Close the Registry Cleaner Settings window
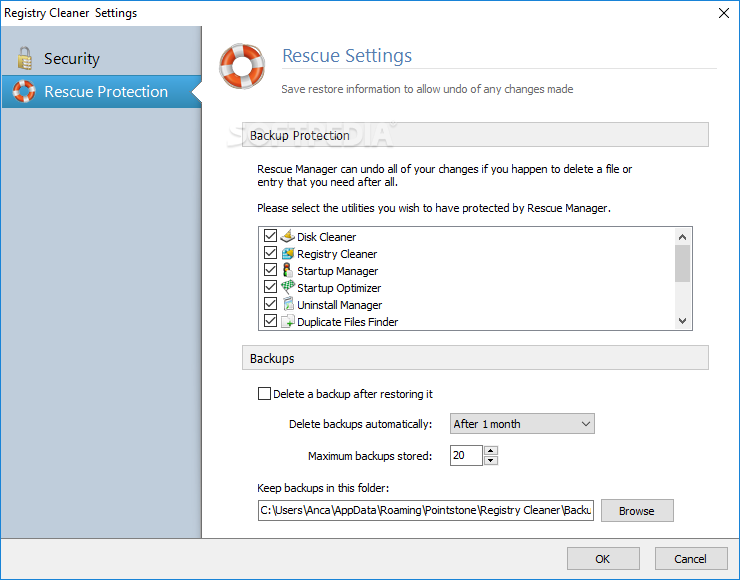Screen dimensions: 740x580 coord(724,13)
